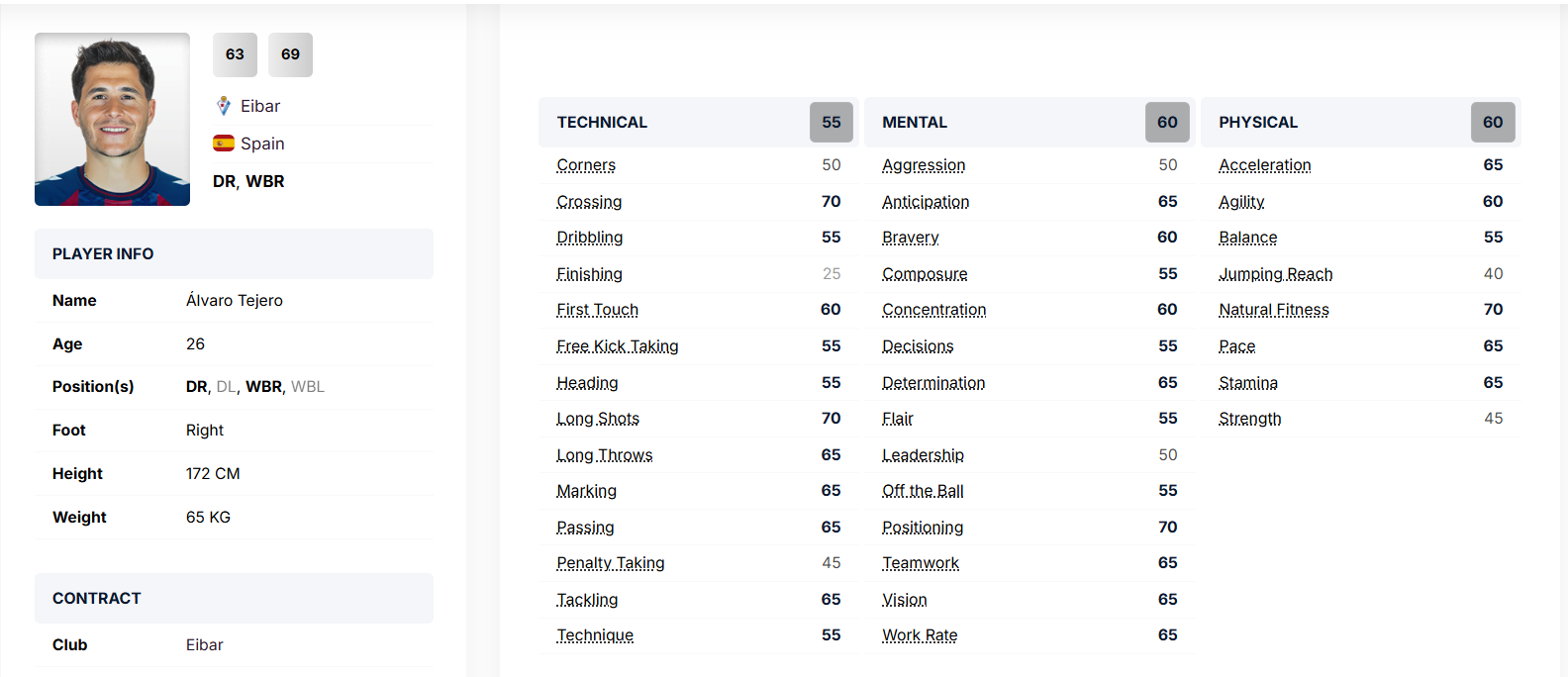Click the Anticipation attribute link
The height and width of the screenshot is (677, 1568).
coord(926,202)
